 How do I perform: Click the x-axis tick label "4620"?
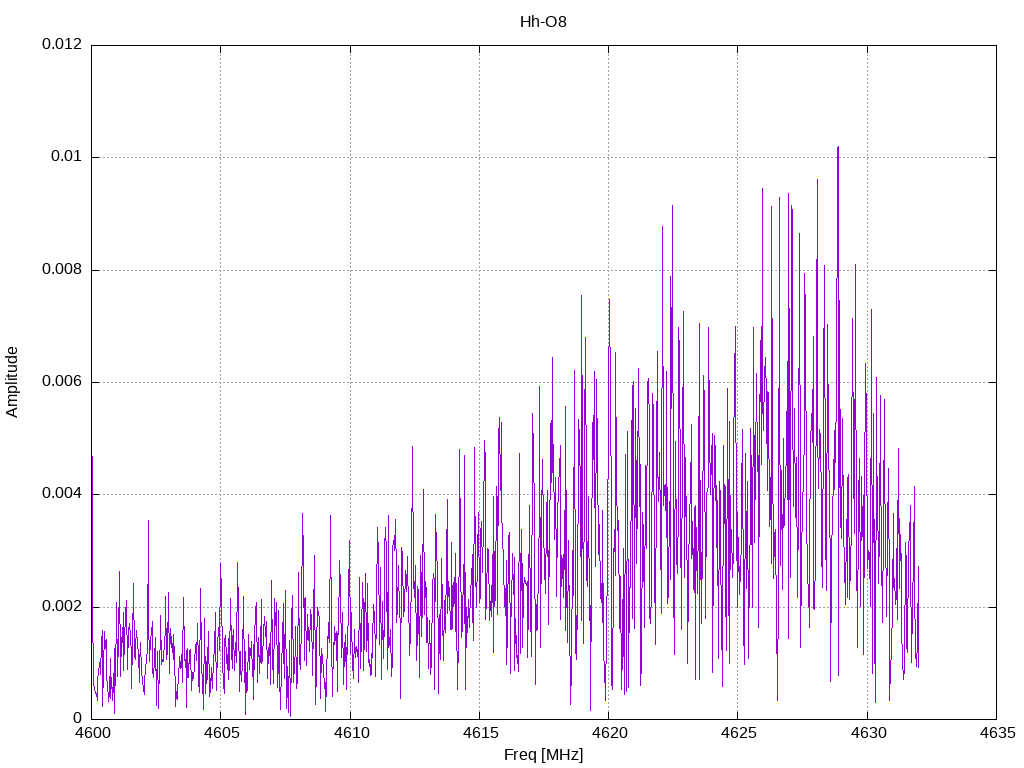tap(609, 733)
